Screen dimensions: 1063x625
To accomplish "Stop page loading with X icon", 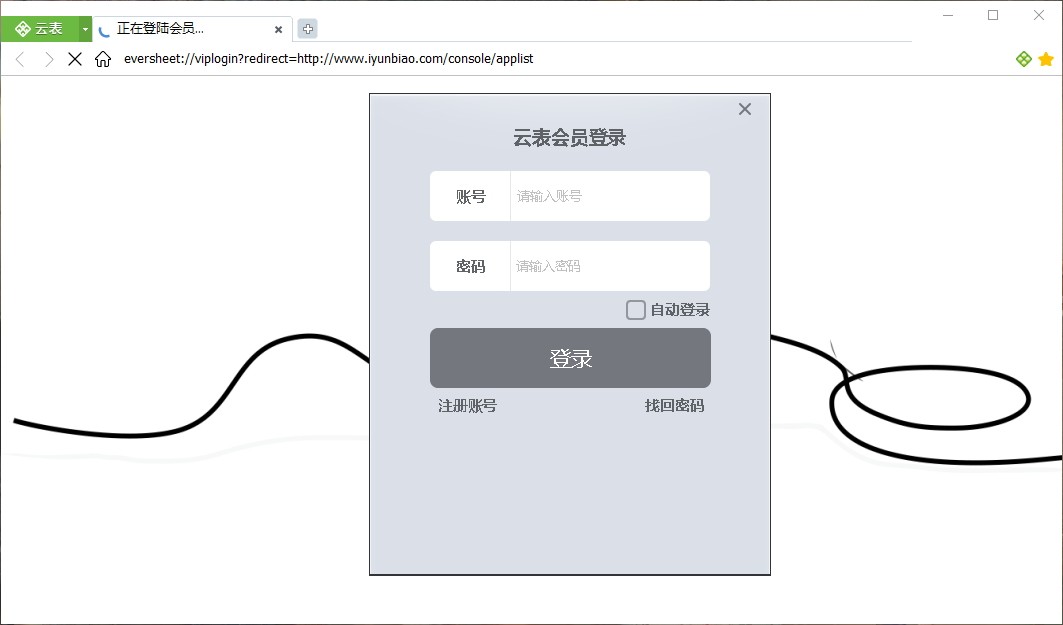I will coord(75,59).
